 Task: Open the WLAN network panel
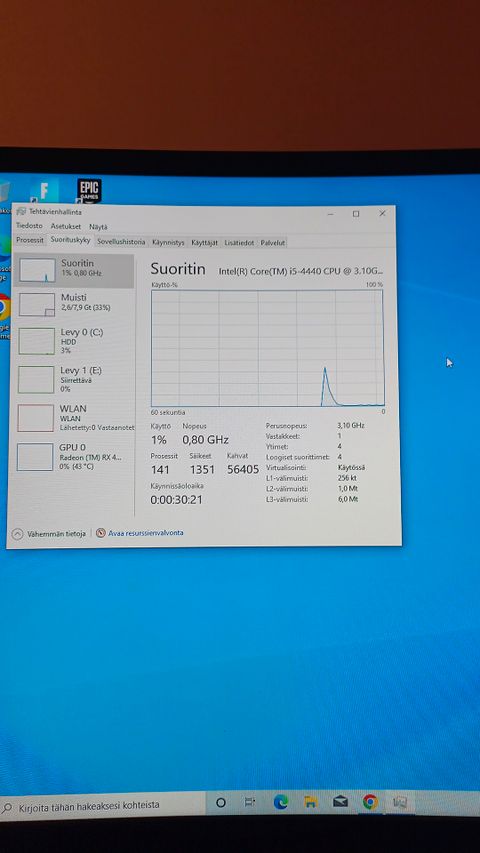(x=73, y=418)
